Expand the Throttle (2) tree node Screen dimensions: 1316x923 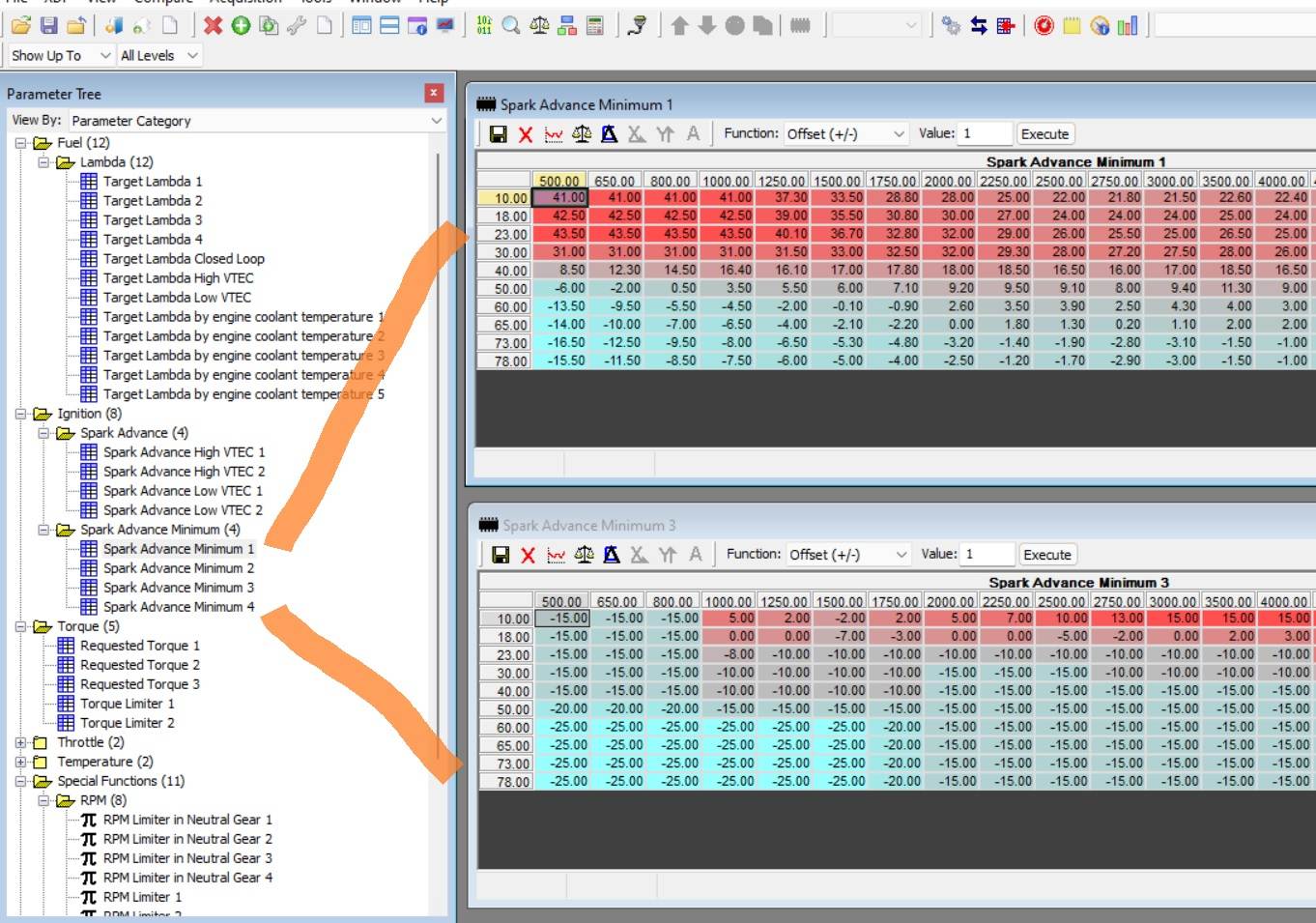pyautogui.click(x=20, y=742)
